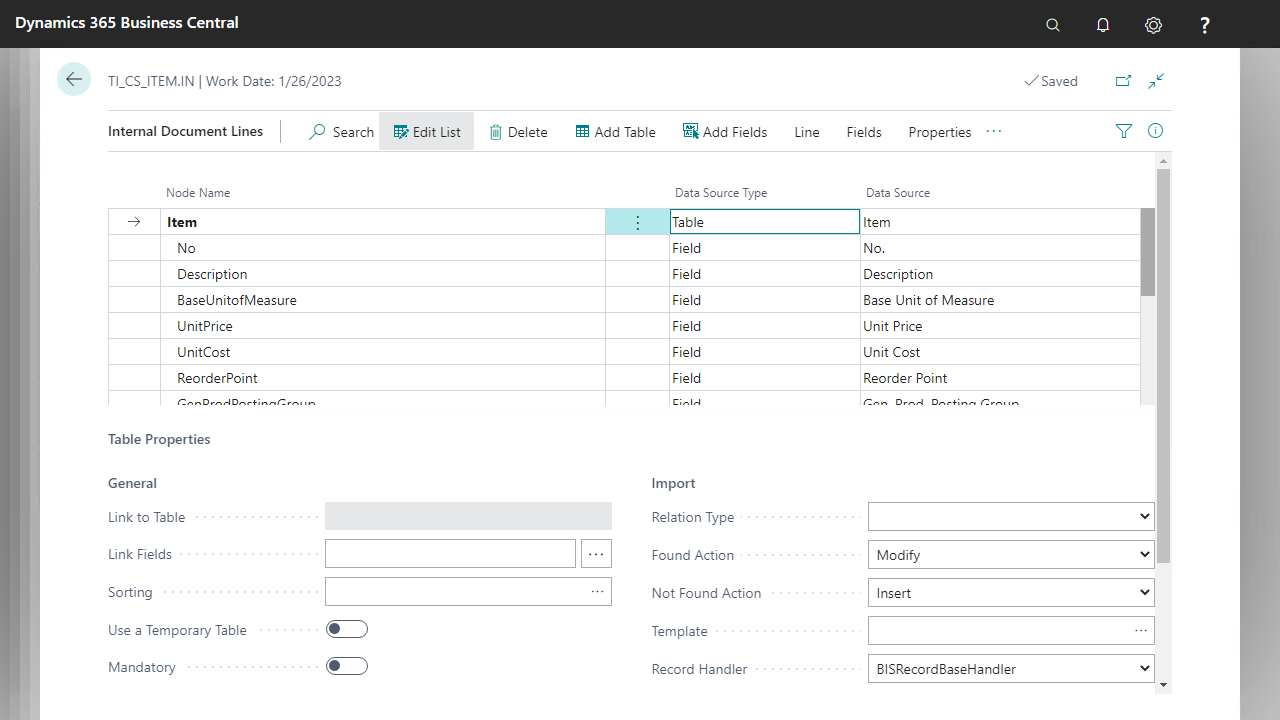1280x720 pixels.
Task: Toggle Use a Temporary Table switch
Action: click(347, 629)
